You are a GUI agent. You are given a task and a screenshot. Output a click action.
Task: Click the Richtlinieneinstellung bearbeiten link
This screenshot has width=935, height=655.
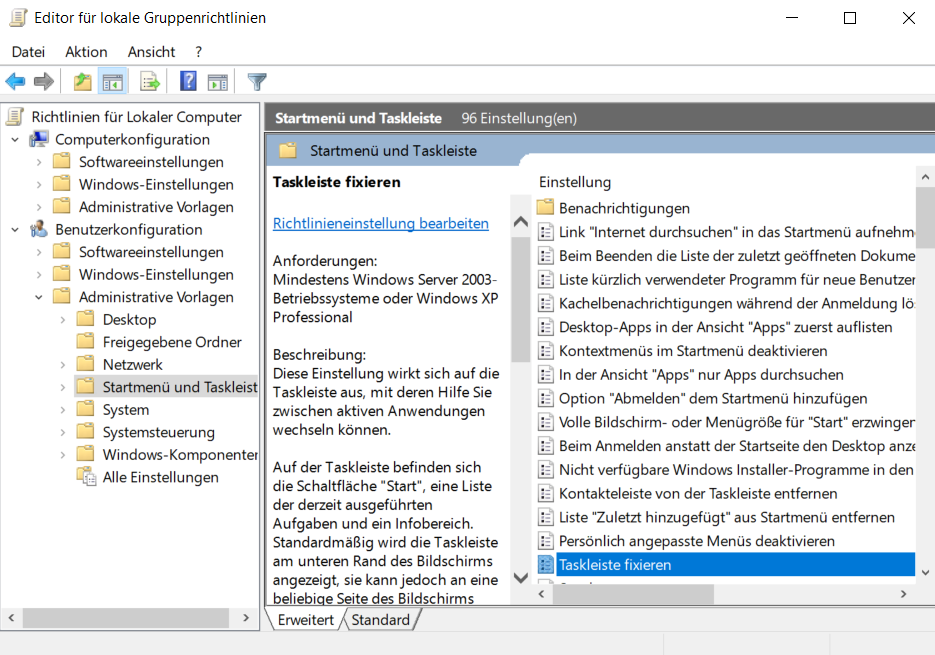381,223
